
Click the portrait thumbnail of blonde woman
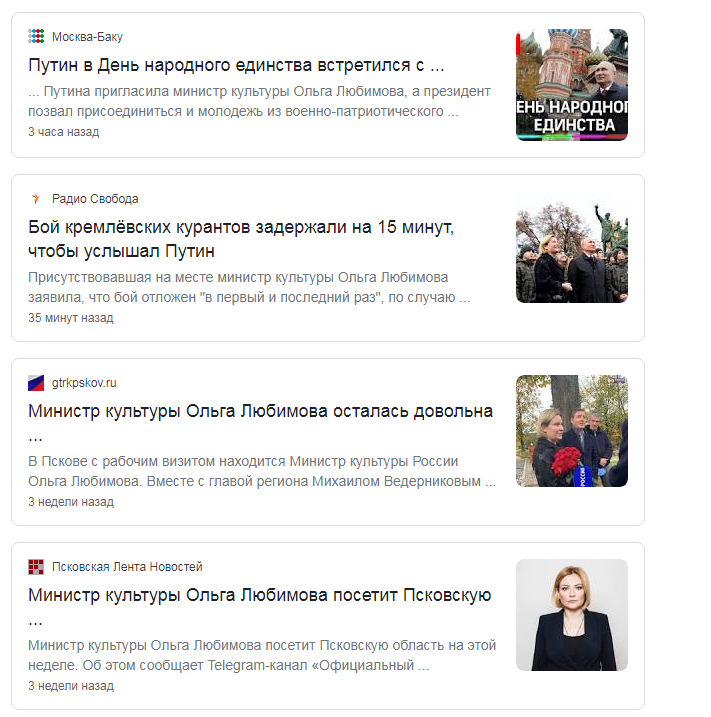click(572, 615)
